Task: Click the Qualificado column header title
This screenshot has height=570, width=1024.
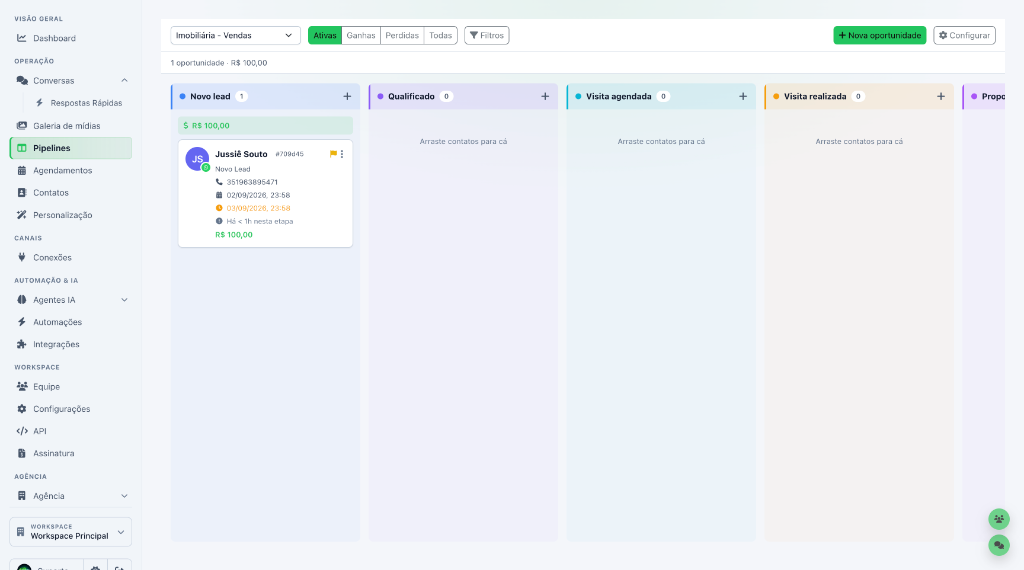Action: coord(411,96)
